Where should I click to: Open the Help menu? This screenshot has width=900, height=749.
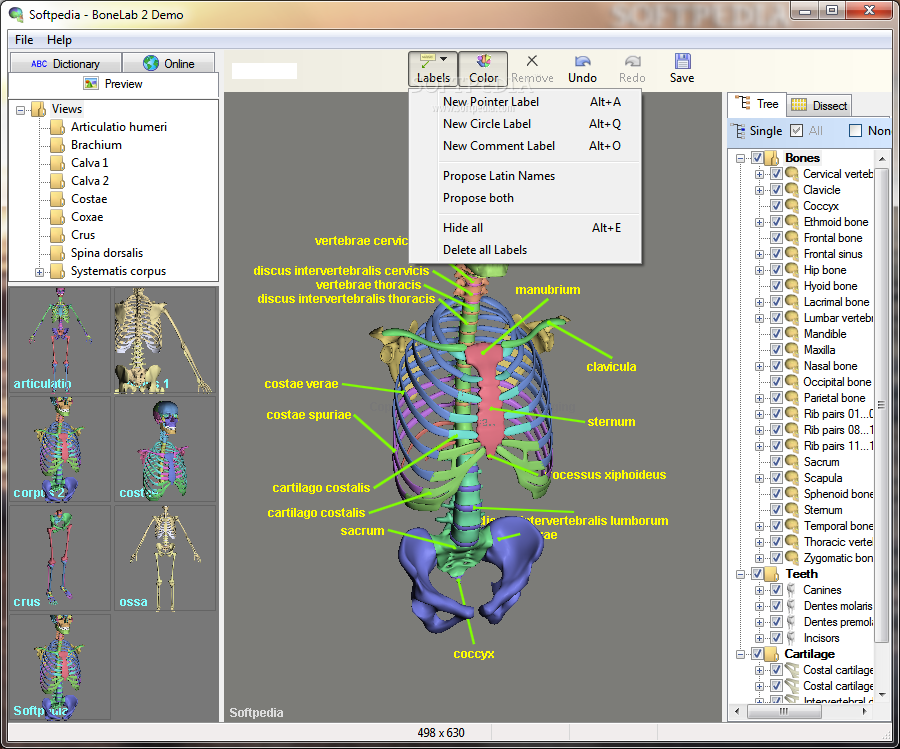pos(59,40)
